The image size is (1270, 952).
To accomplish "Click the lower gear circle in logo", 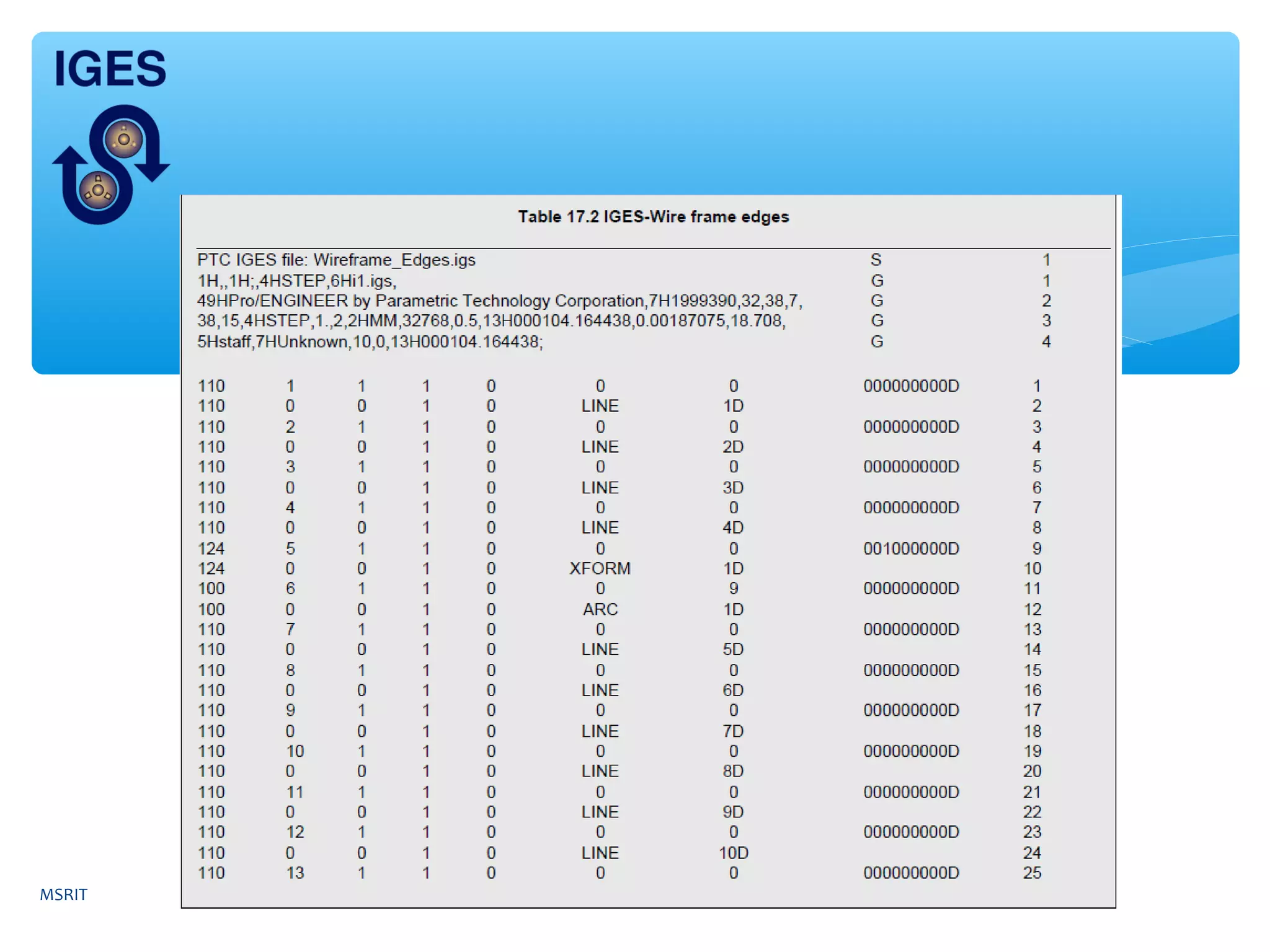I will coord(98,190).
